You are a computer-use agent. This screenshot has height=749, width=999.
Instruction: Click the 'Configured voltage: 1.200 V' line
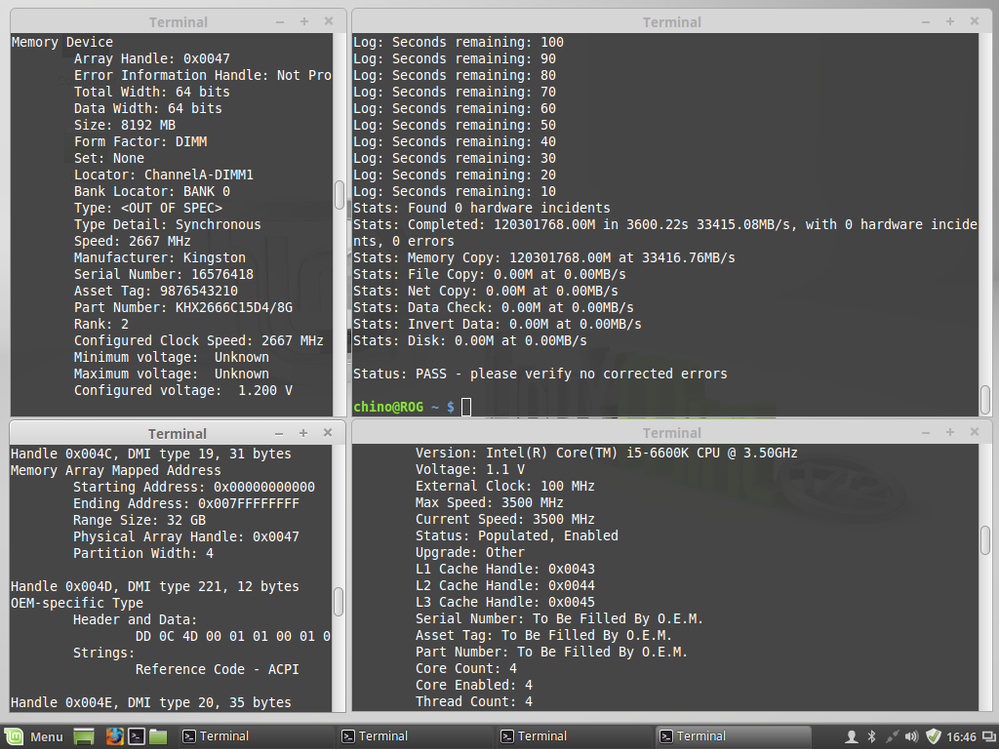click(183, 390)
